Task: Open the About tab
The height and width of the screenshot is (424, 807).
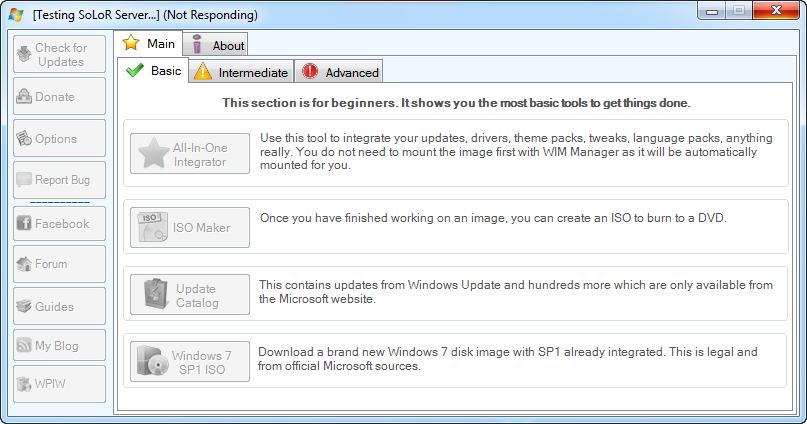Action: click(x=216, y=45)
